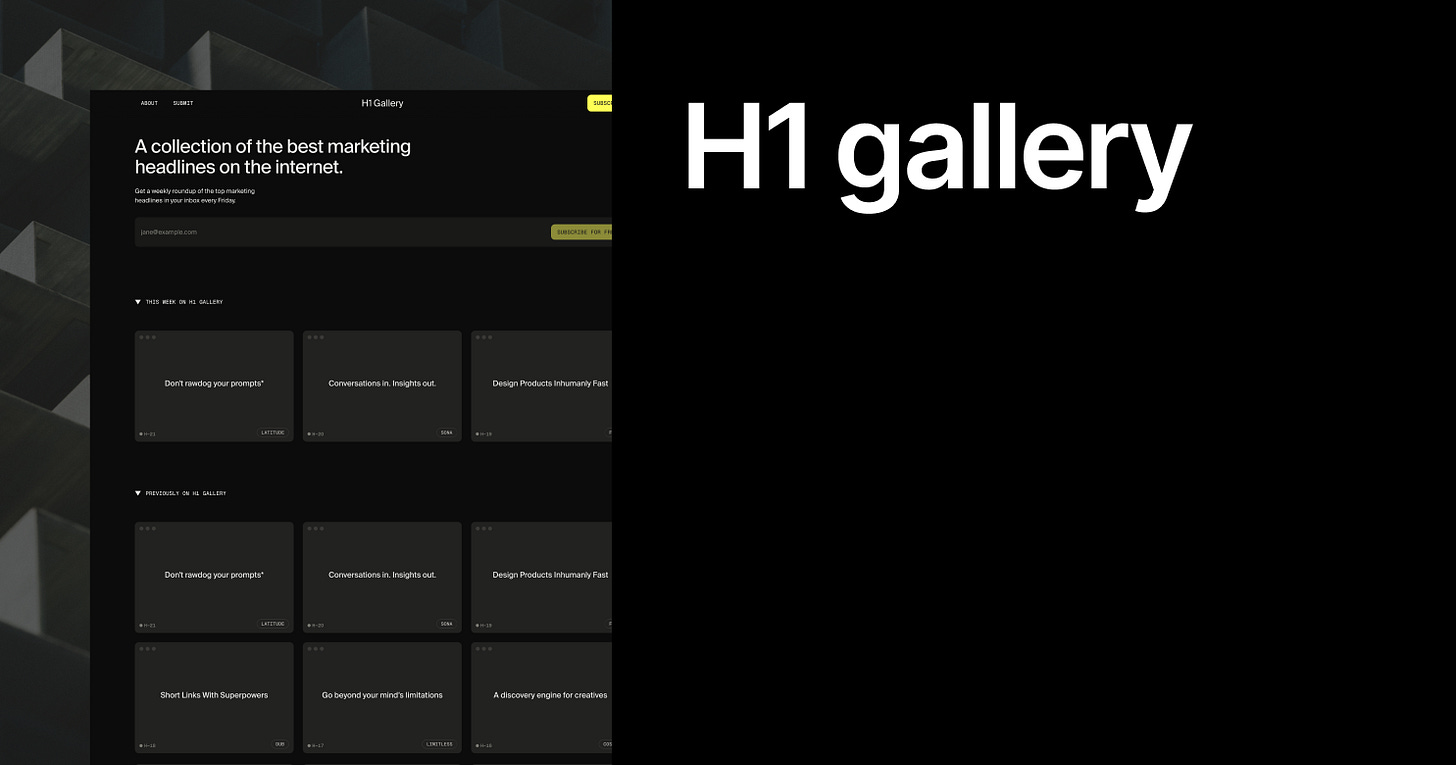Open "Don't rawdog your prompts" card under This Week

coord(214,386)
